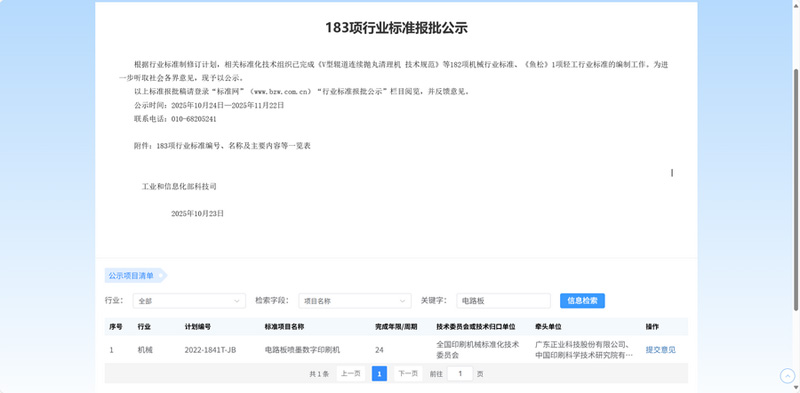
Task: Click the 完成年限/周期 column header
Action: (396, 327)
